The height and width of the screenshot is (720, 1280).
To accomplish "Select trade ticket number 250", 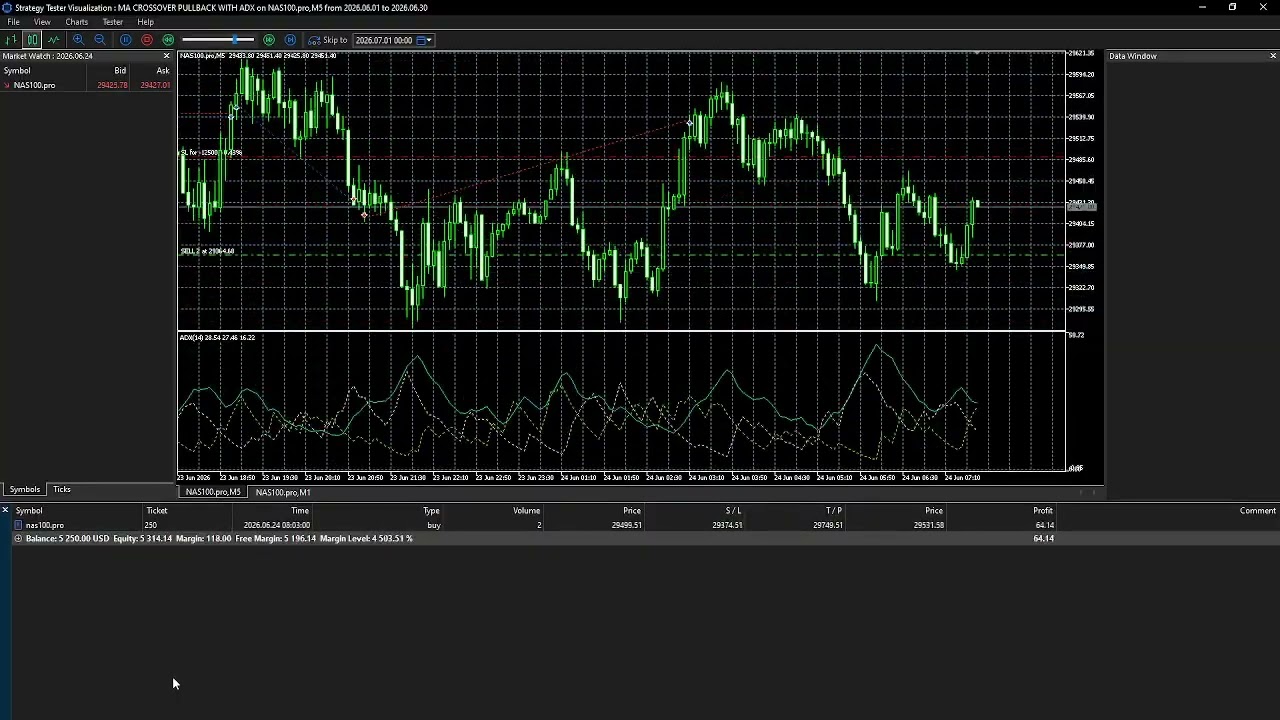I will (x=150, y=525).
